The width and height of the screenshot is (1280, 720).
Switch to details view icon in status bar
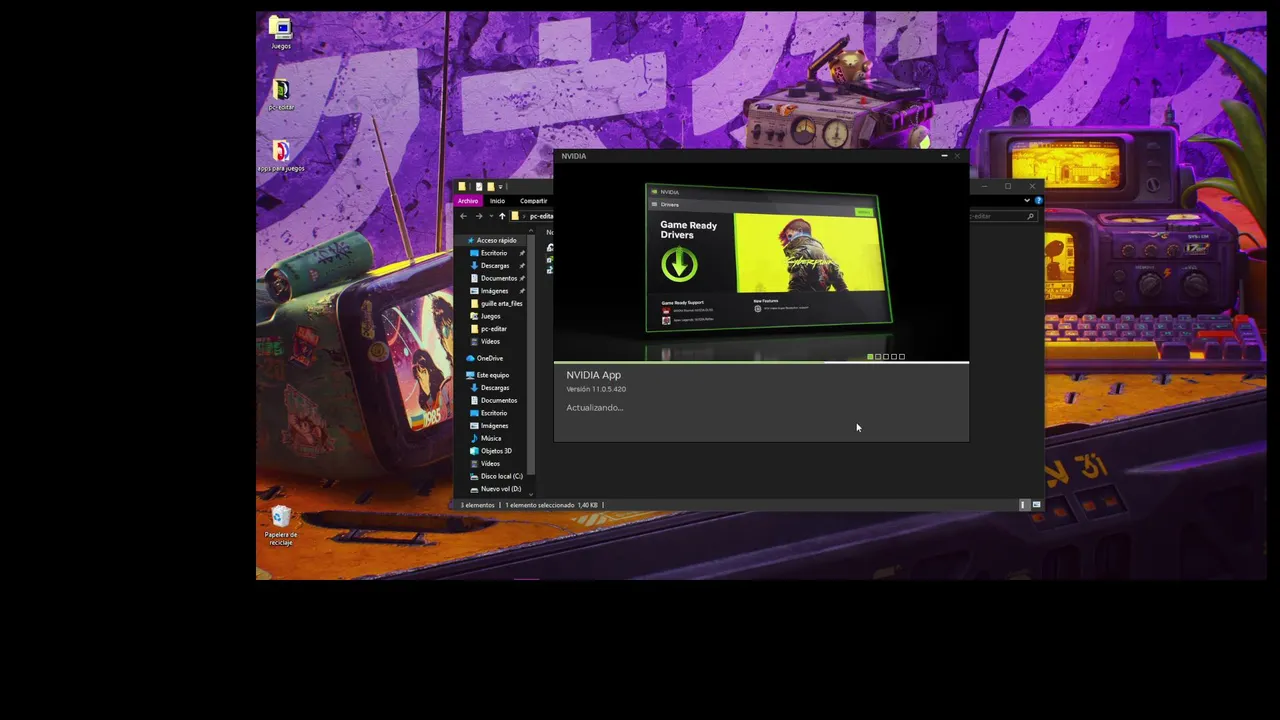click(x=1023, y=505)
